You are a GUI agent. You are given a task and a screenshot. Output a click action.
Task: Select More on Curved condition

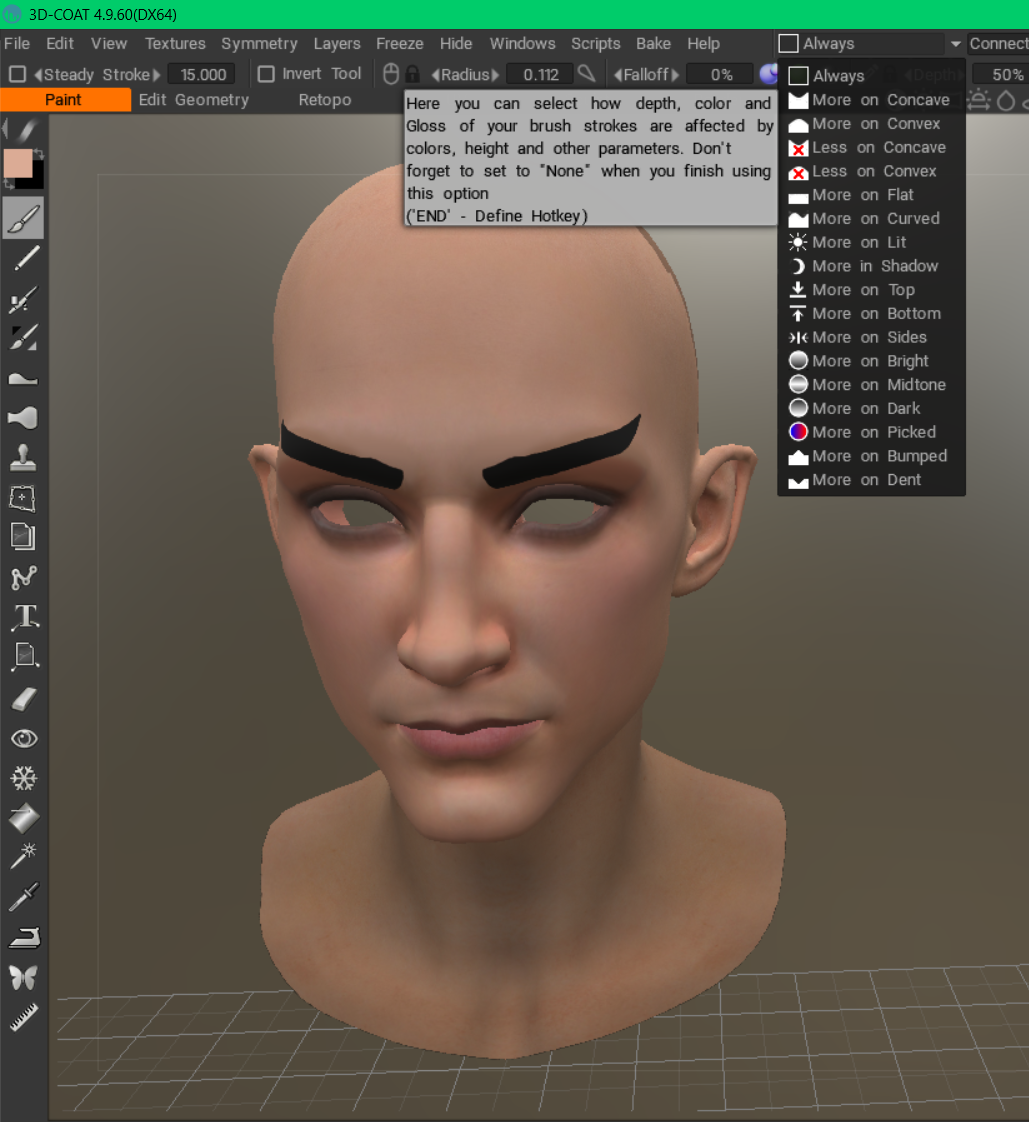872,218
